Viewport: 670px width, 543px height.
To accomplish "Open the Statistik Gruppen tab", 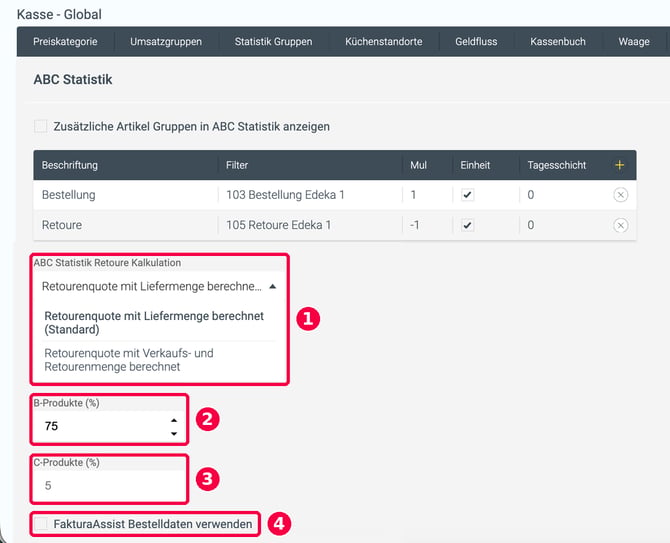I will [273, 41].
